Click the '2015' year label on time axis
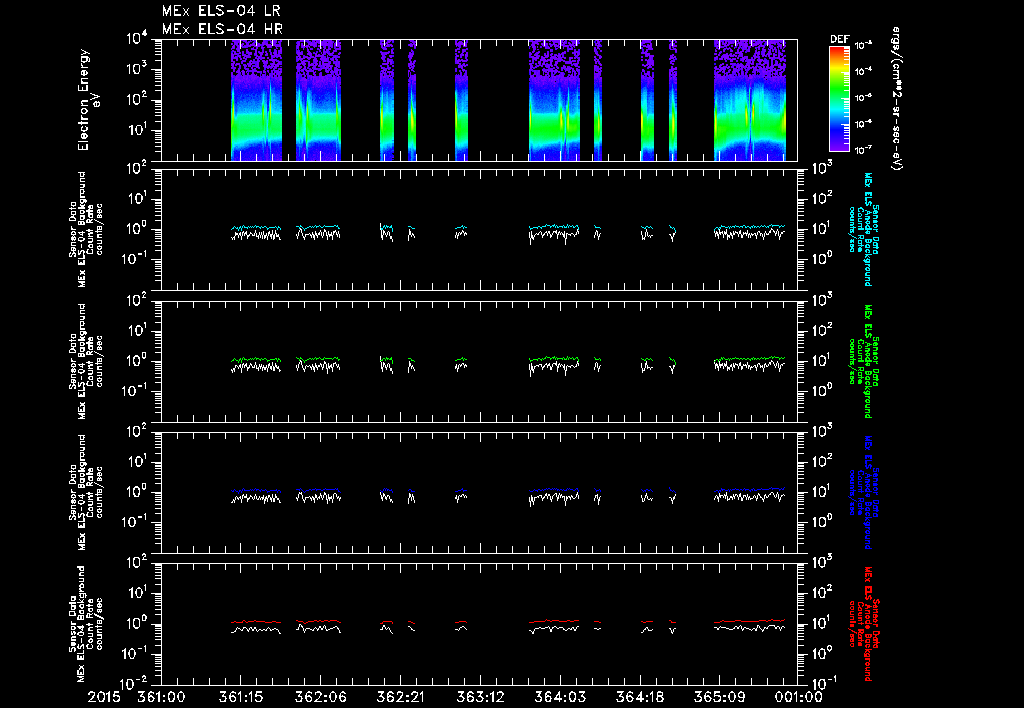The height and width of the screenshot is (708, 1024). click(x=104, y=697)
